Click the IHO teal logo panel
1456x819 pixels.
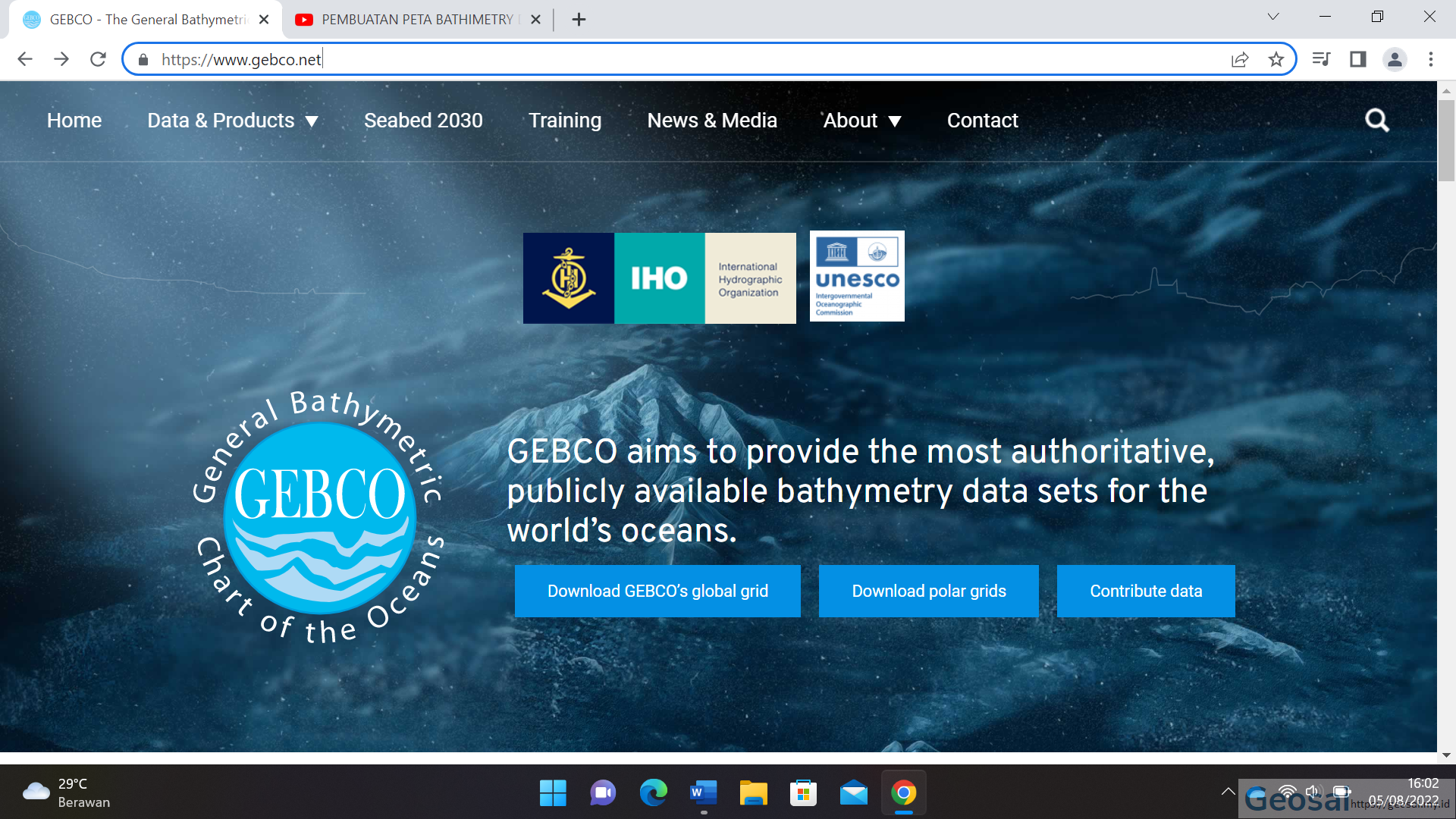660,278
